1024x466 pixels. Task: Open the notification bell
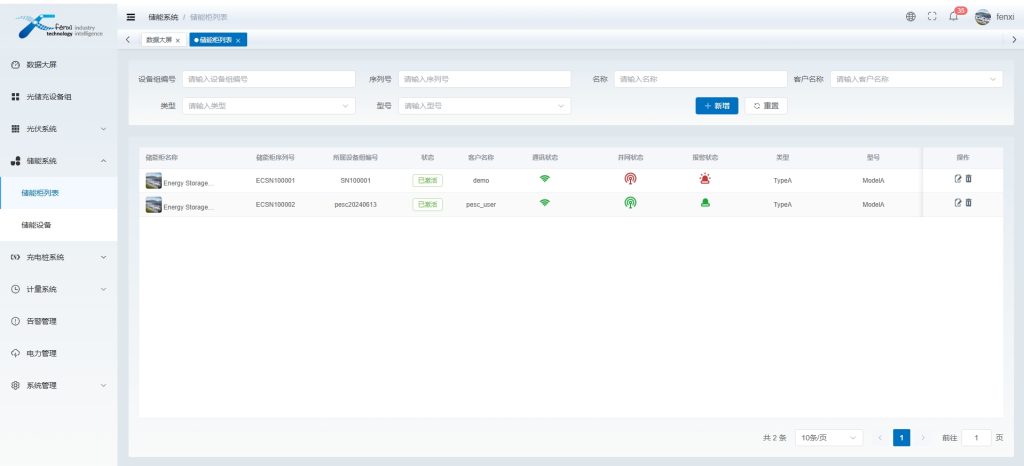click(954, 17)
